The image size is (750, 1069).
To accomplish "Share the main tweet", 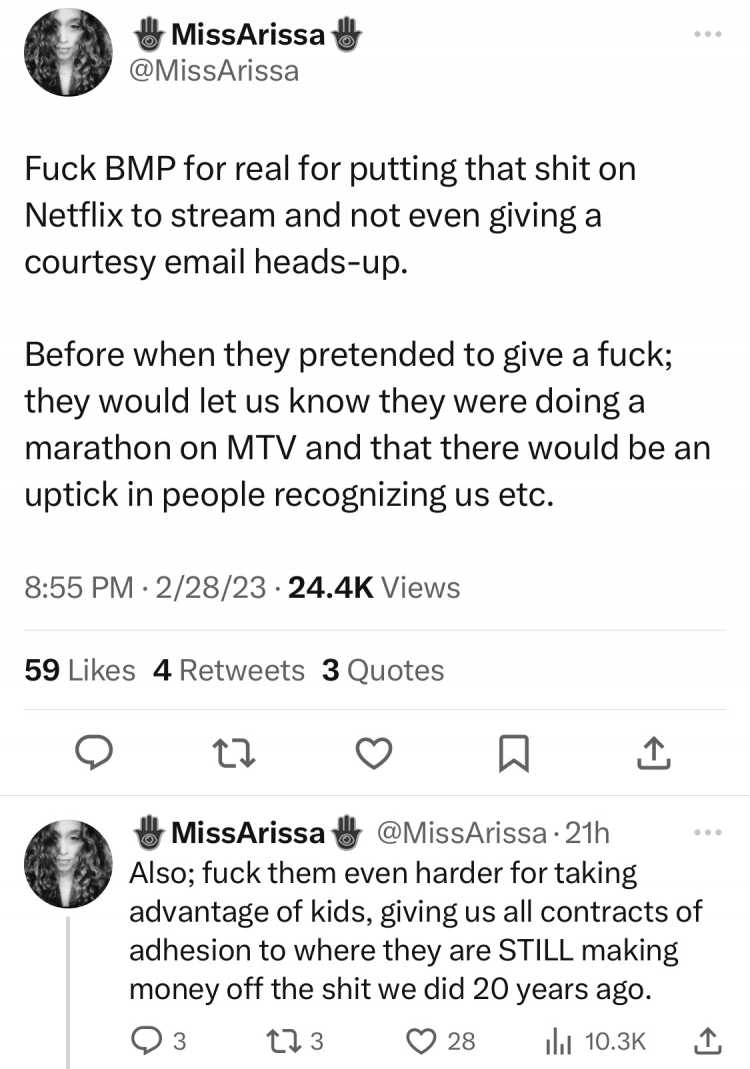I will [x=654, y=753].
